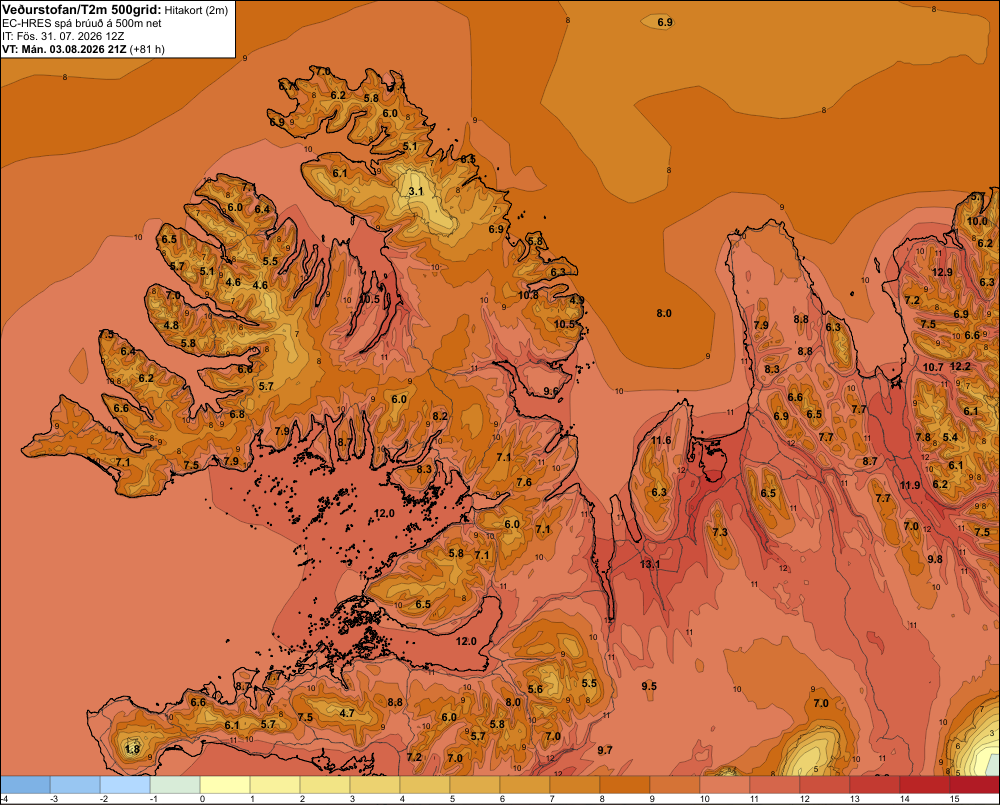The image size is (1000, 805).
Task: Select the orange 8 to 9 swatch
Action: point(625,785)
